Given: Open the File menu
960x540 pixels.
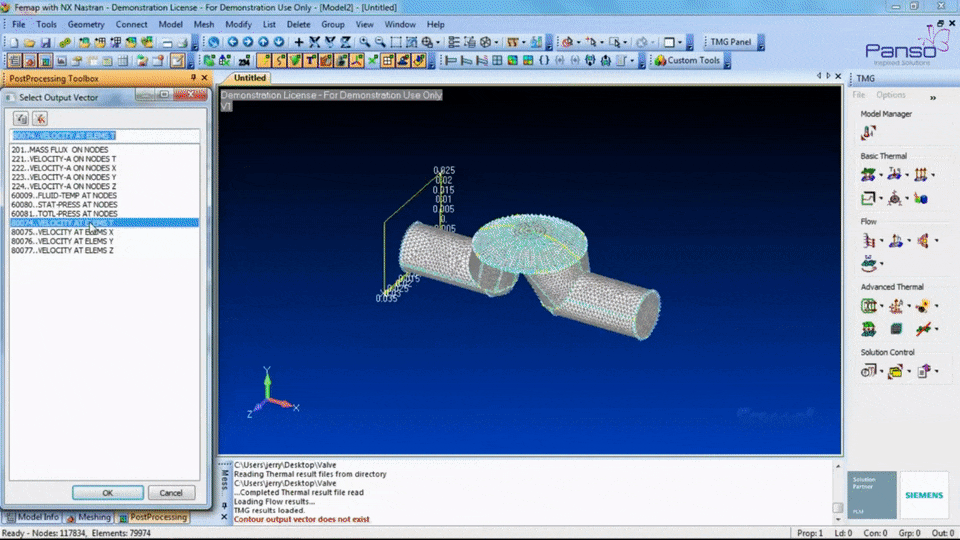Looking at the screenshot, I should [19, 24].
